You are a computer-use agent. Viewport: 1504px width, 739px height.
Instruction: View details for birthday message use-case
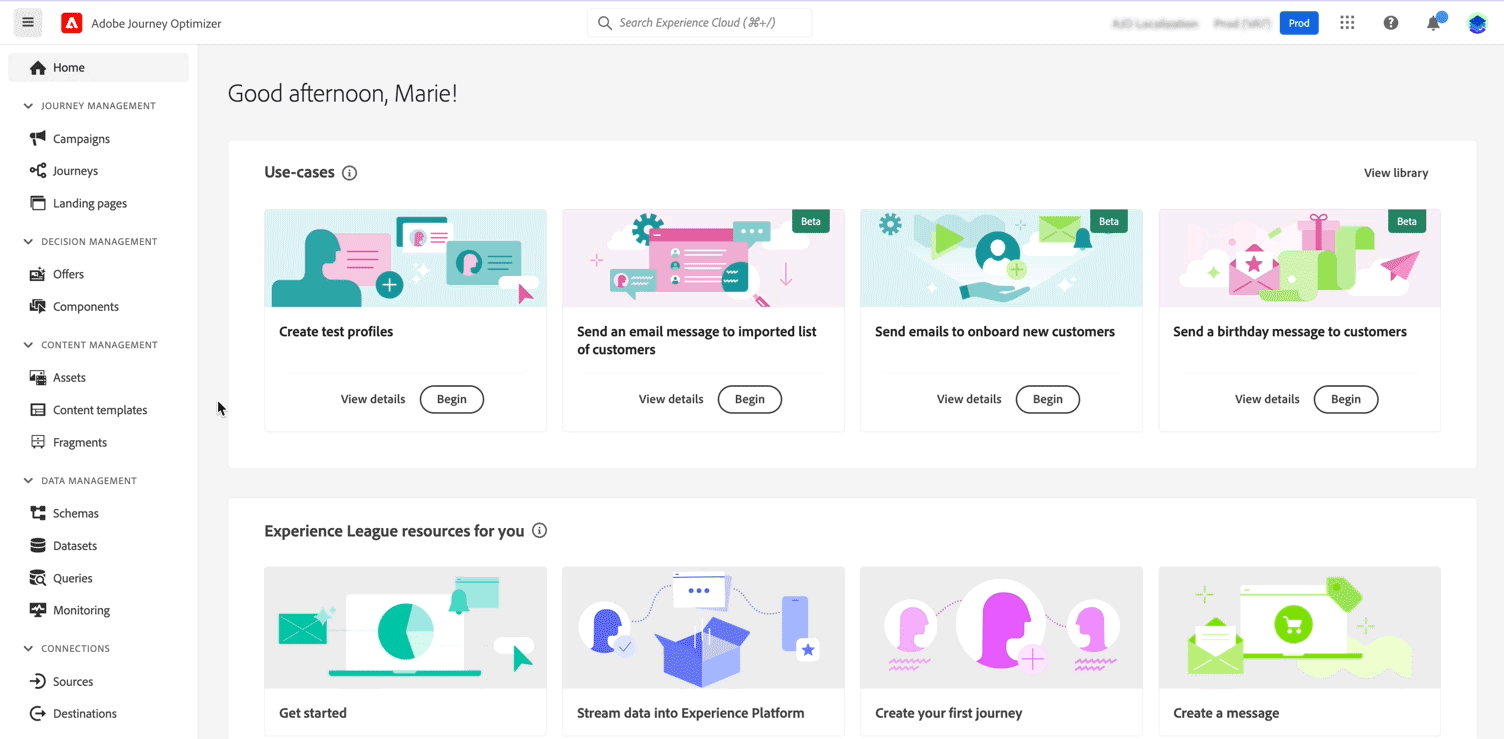click(1267, 399)
